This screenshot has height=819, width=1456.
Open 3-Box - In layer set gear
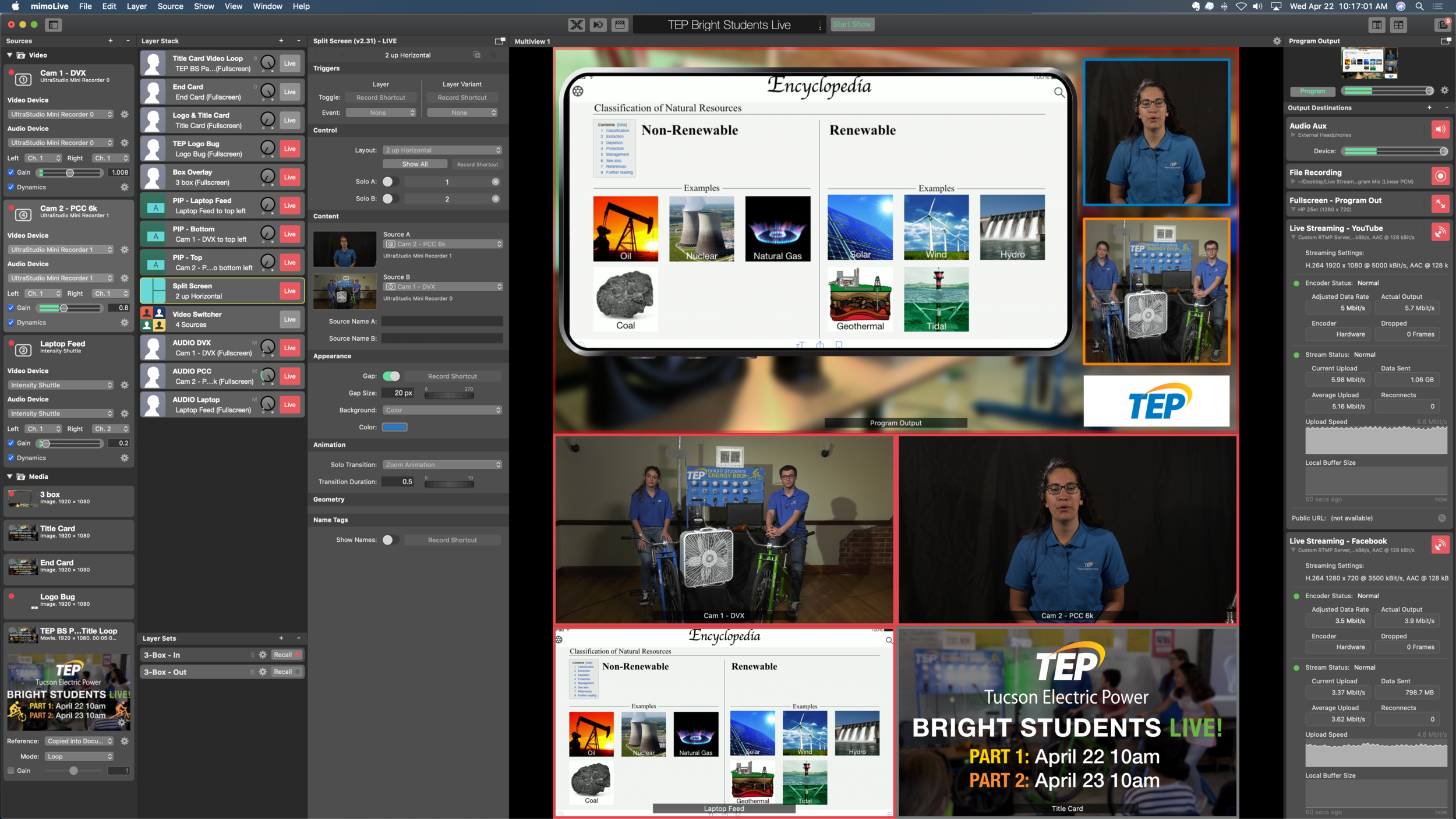tap(263, 655)
